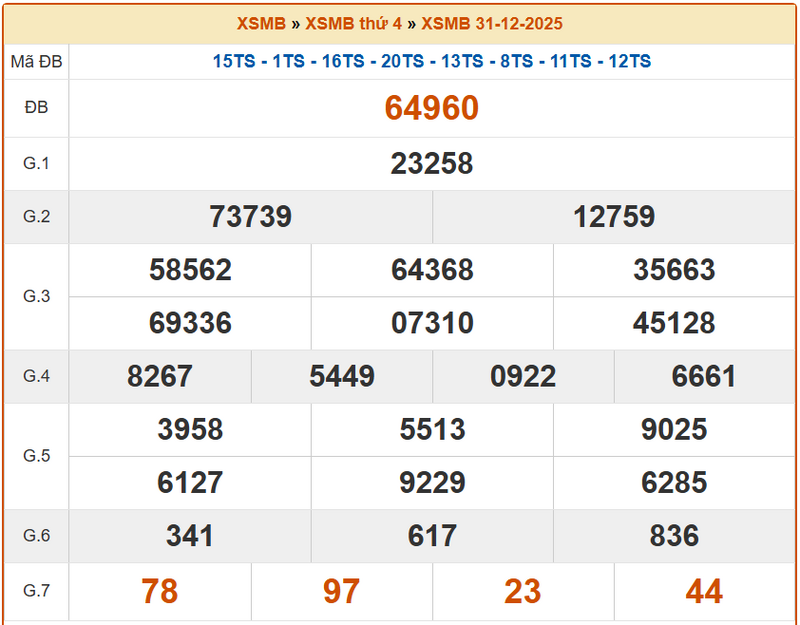800x625 pixels.
Task: Select the G.7 number 44
Action: pyautogui.click(x=704, y=591)
